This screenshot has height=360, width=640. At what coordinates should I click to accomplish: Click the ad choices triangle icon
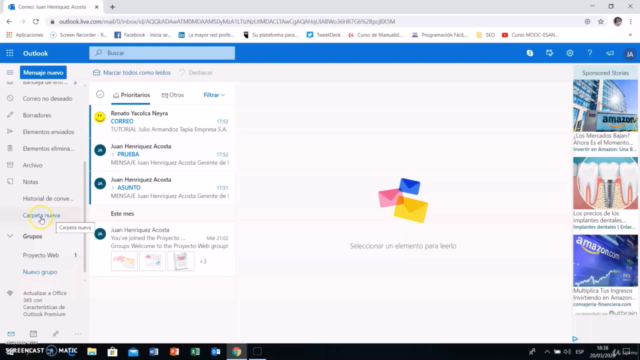(575, 339)
